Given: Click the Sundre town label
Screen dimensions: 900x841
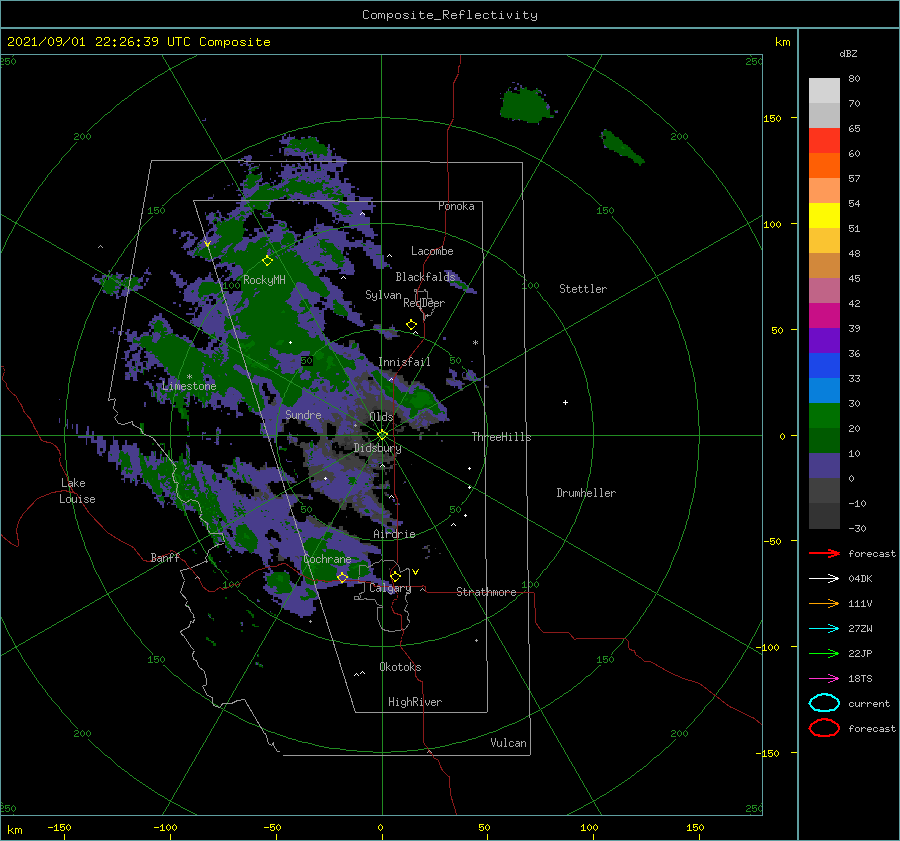Looking at the screenshot, I should click(303, 414).
